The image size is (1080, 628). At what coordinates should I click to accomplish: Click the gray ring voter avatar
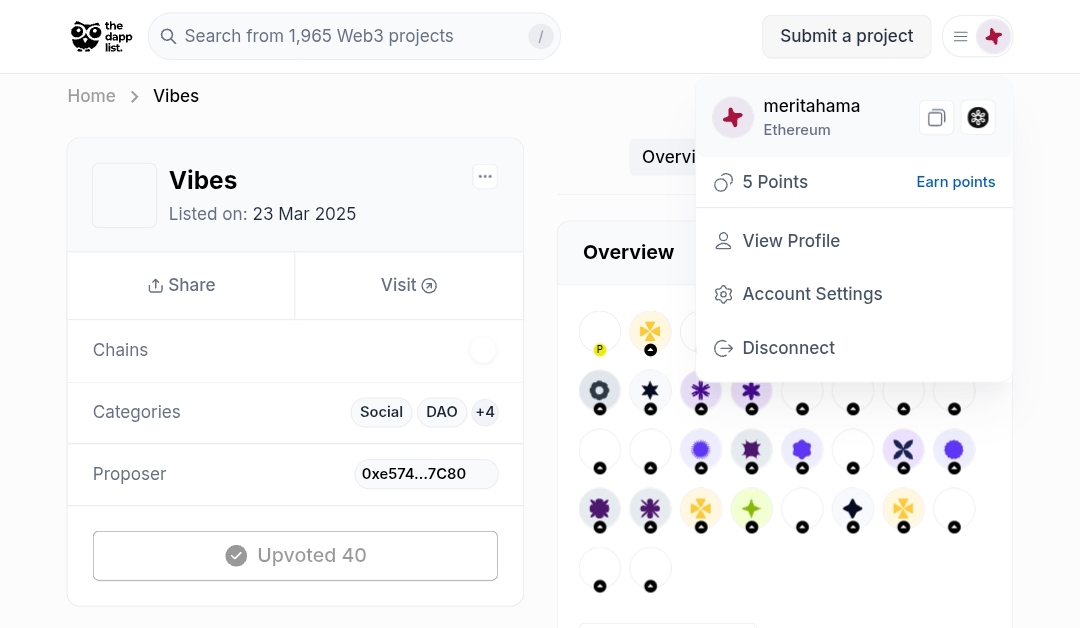(600, 391)
